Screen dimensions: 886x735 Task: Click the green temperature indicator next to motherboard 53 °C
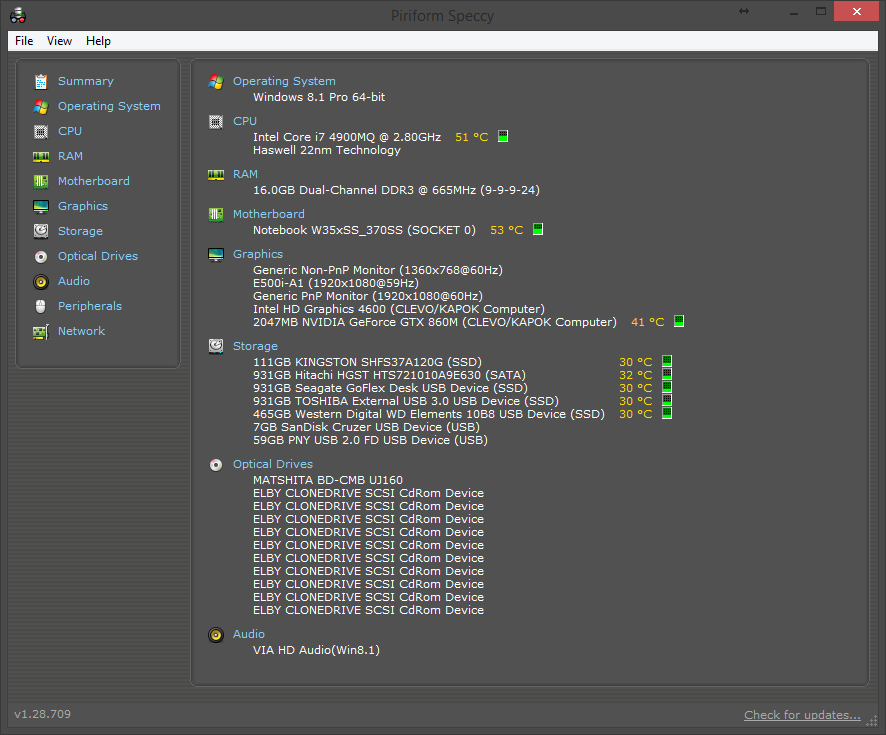click(538, 229)
